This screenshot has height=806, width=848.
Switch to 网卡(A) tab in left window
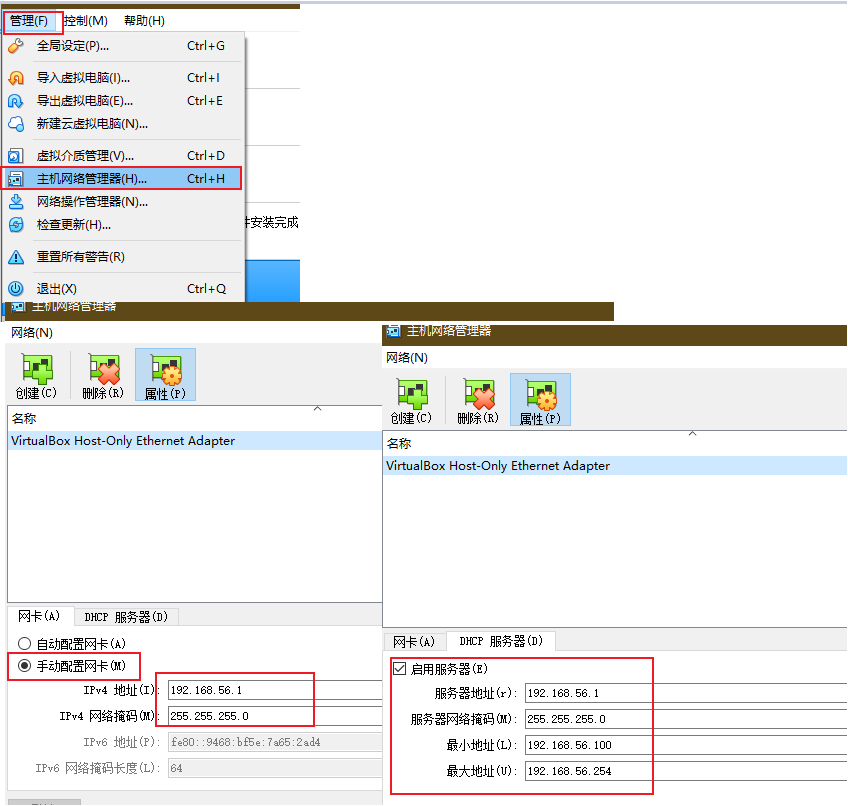(39, 616)
